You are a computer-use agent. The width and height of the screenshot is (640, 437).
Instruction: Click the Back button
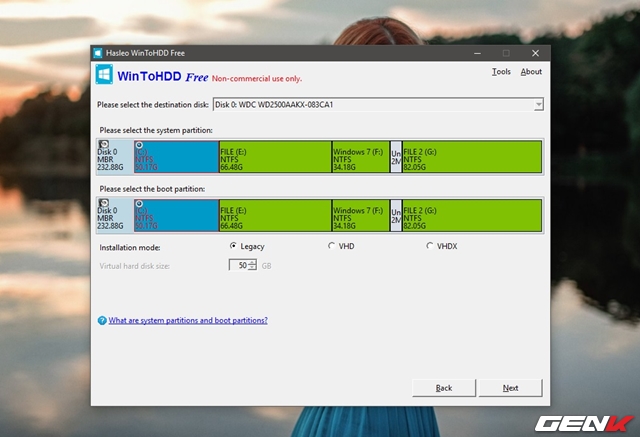(x=444, y=388)
